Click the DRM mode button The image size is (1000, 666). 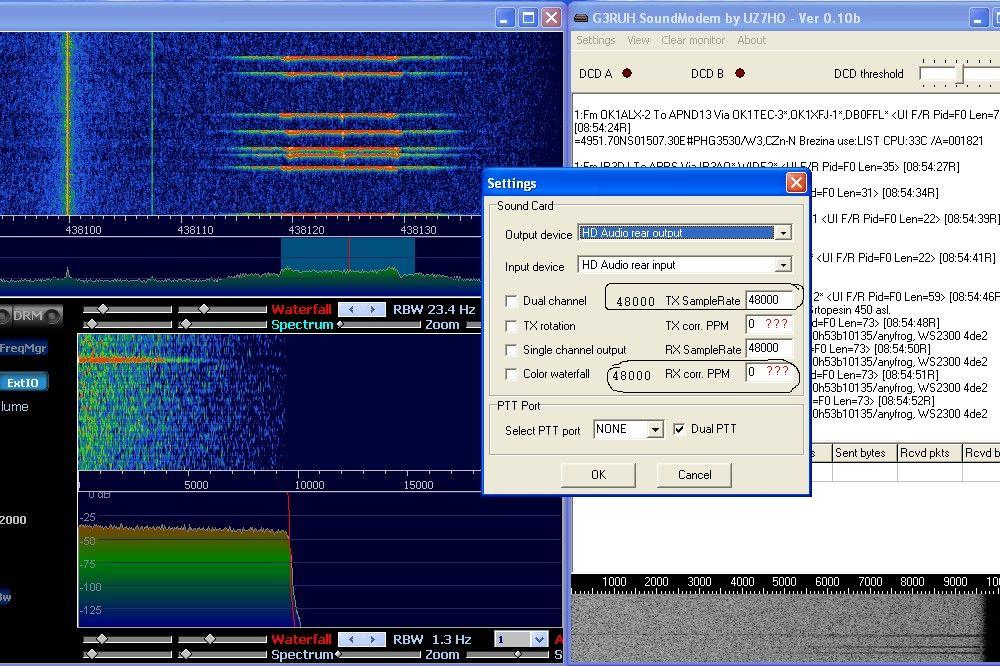tap(27, 316)
